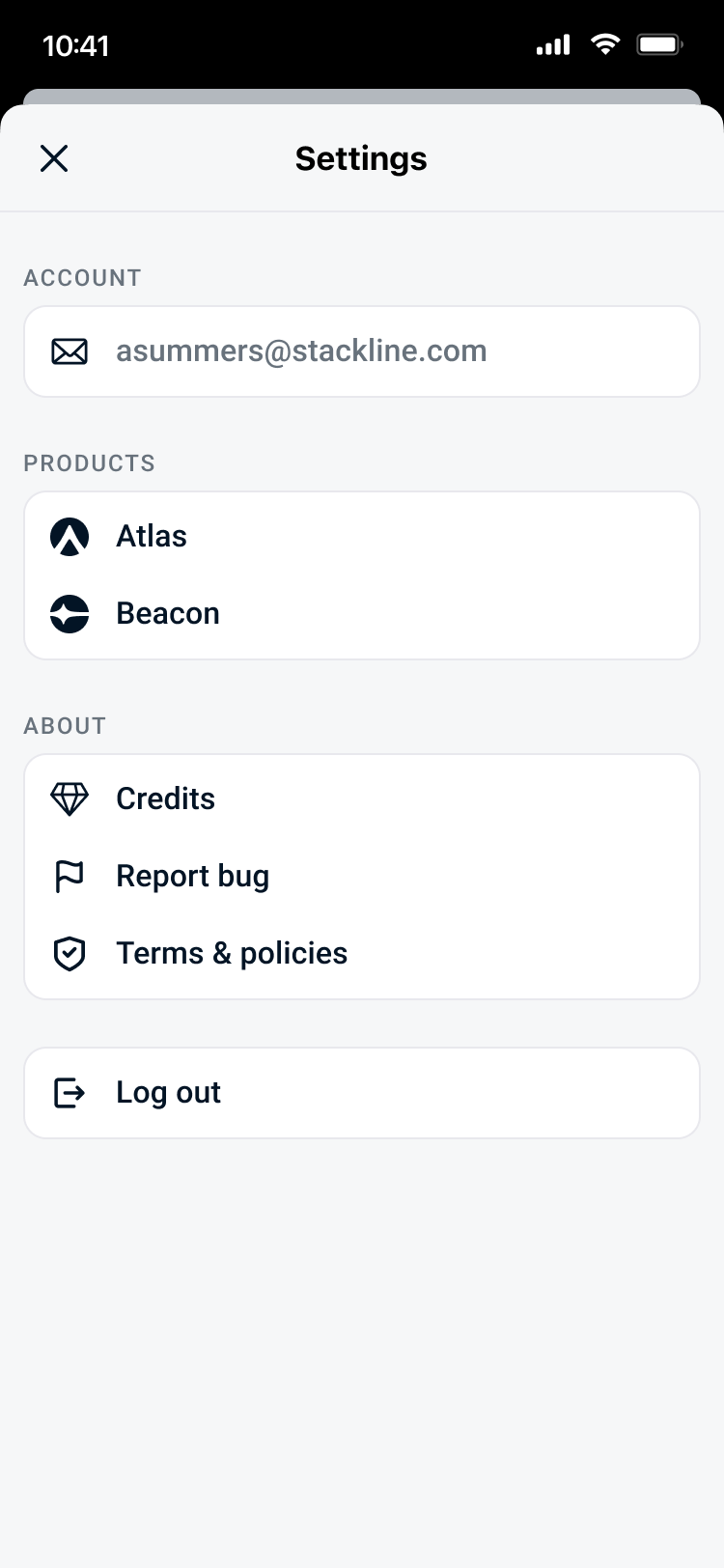Tap the shield checkmark icon
Viewport: 724px width, 1568px height.
point(70,954)
